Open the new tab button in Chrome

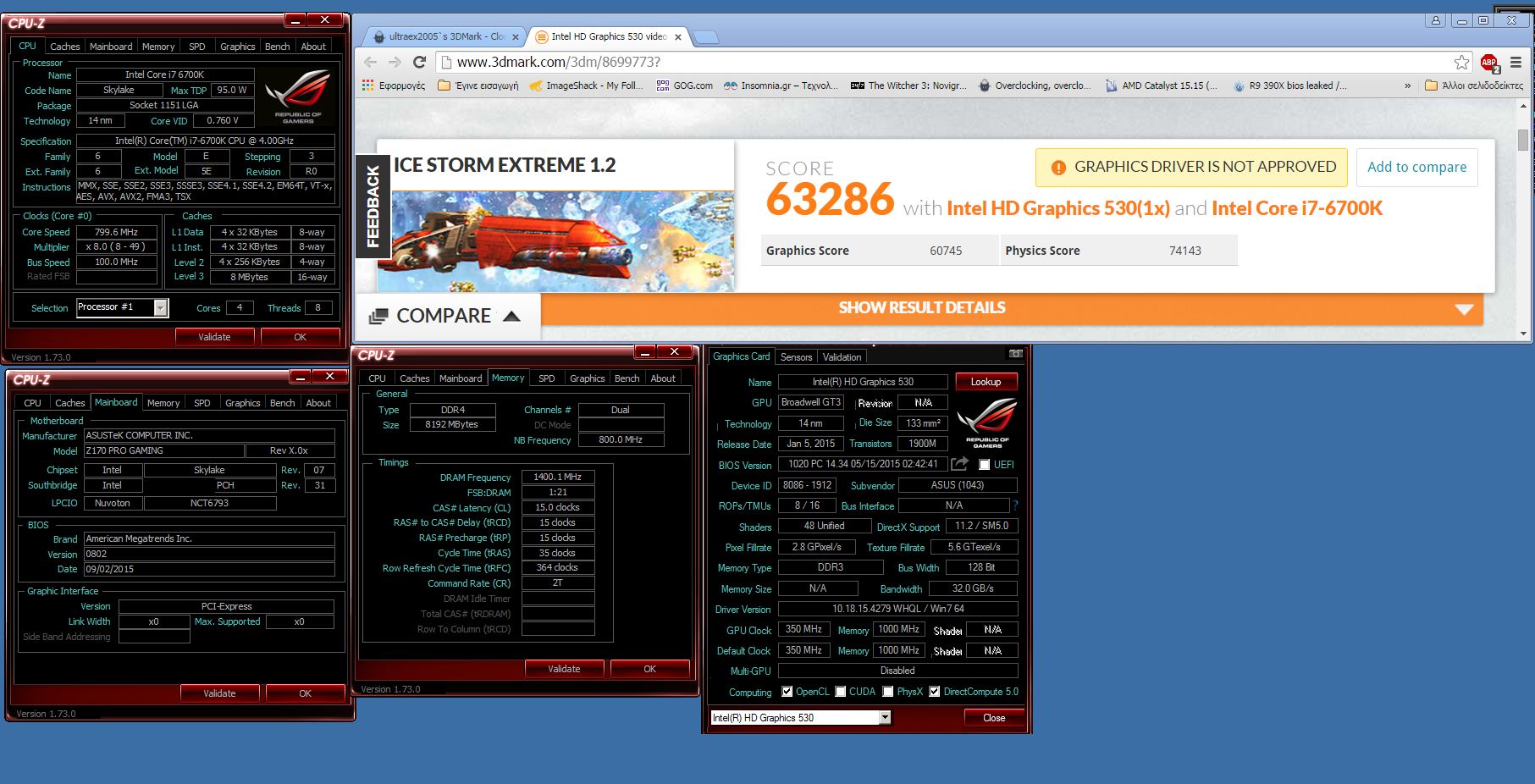[705, 37]
